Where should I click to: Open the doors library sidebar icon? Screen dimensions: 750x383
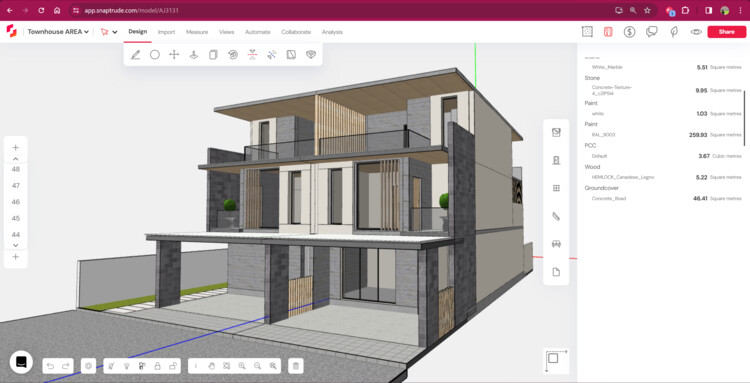pyautogui.click(x=556, y=160)
